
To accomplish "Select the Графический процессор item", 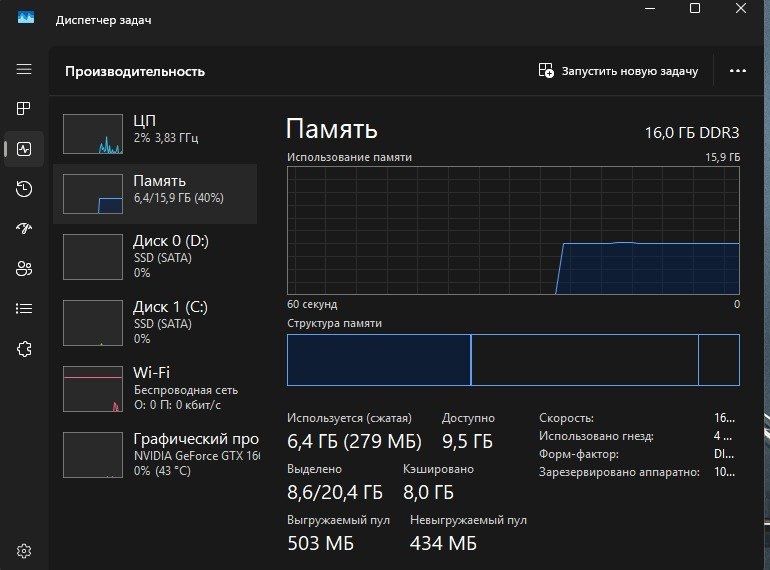I will [155, 455].
